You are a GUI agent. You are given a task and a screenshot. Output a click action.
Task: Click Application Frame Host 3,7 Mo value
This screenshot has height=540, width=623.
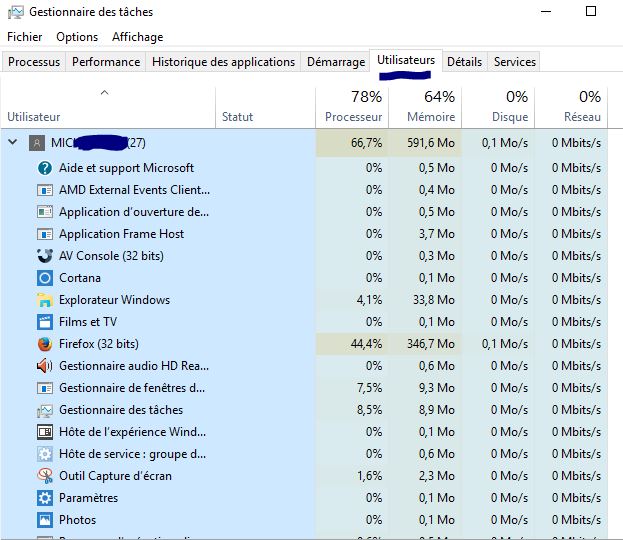pos(437,234)
